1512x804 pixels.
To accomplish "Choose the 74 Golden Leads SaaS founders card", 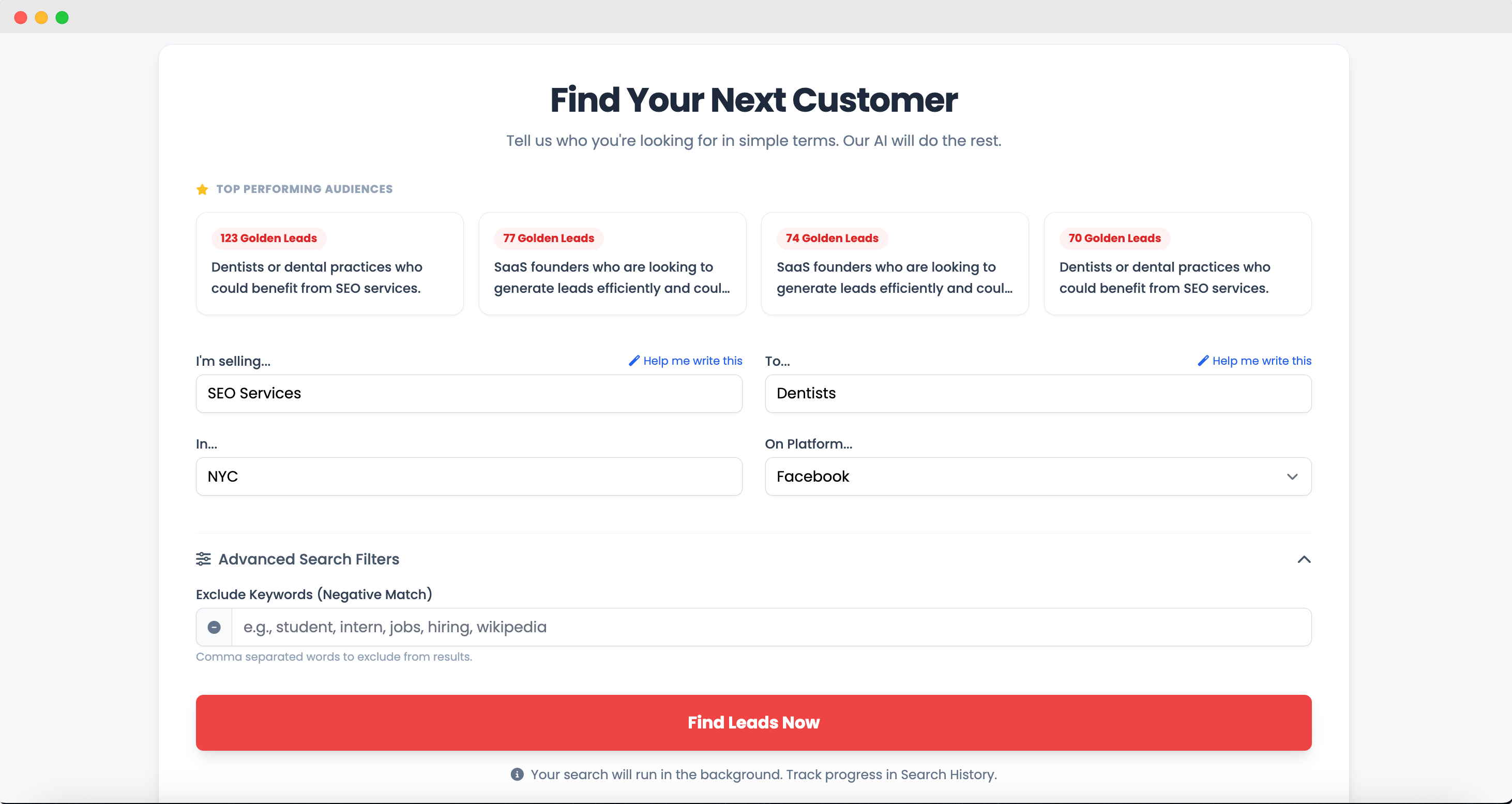I will [x=895, y=264].
